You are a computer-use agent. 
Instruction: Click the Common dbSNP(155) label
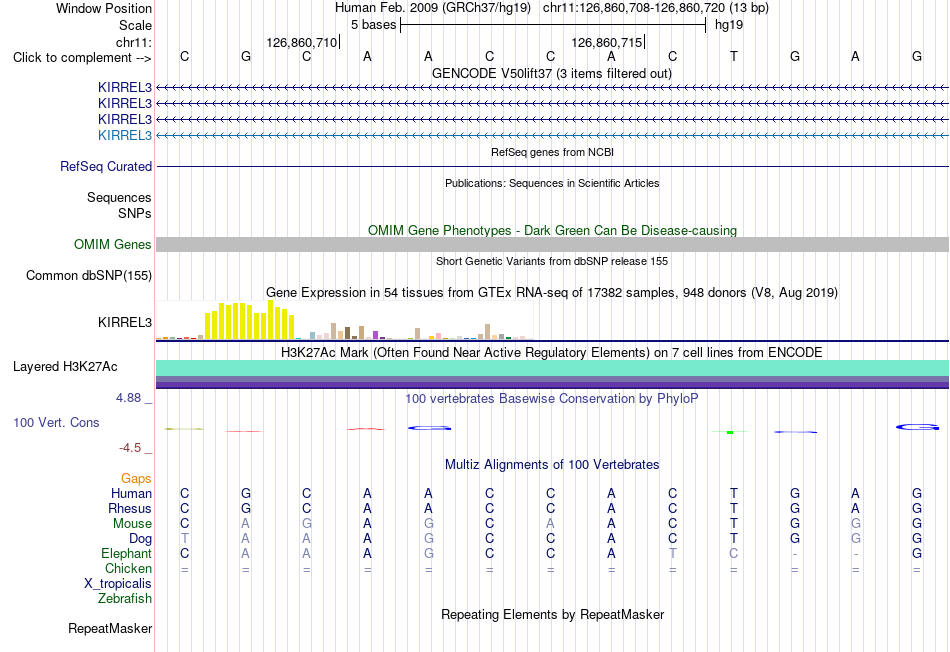[x=89, y=276]
